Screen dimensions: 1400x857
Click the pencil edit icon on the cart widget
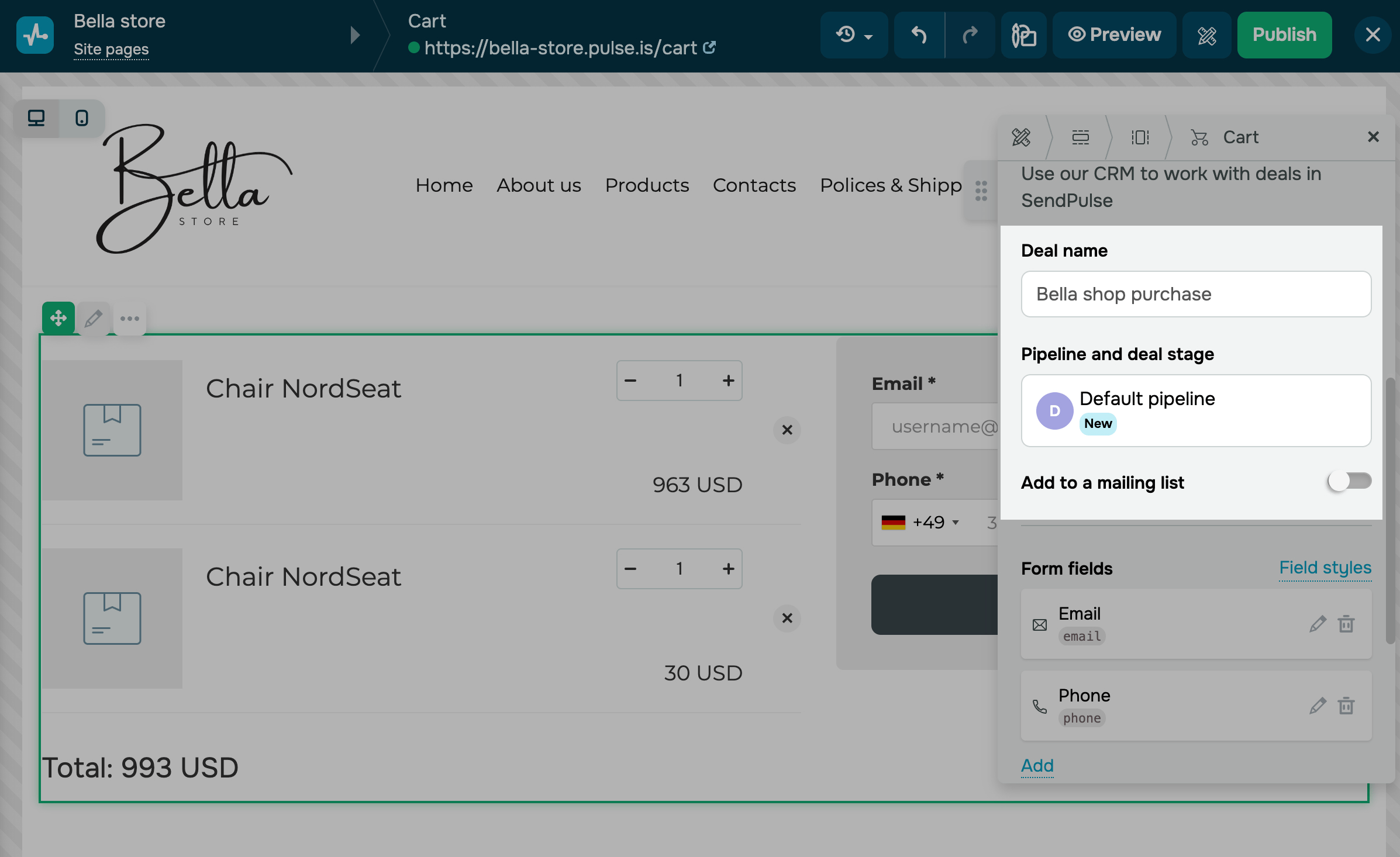click(x=94, y=319)
